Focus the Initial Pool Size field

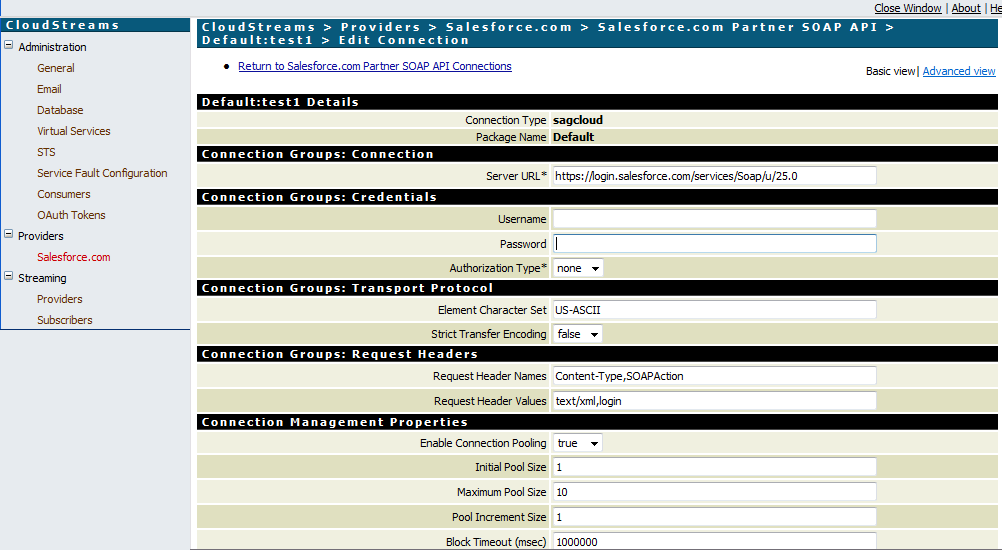714,467
